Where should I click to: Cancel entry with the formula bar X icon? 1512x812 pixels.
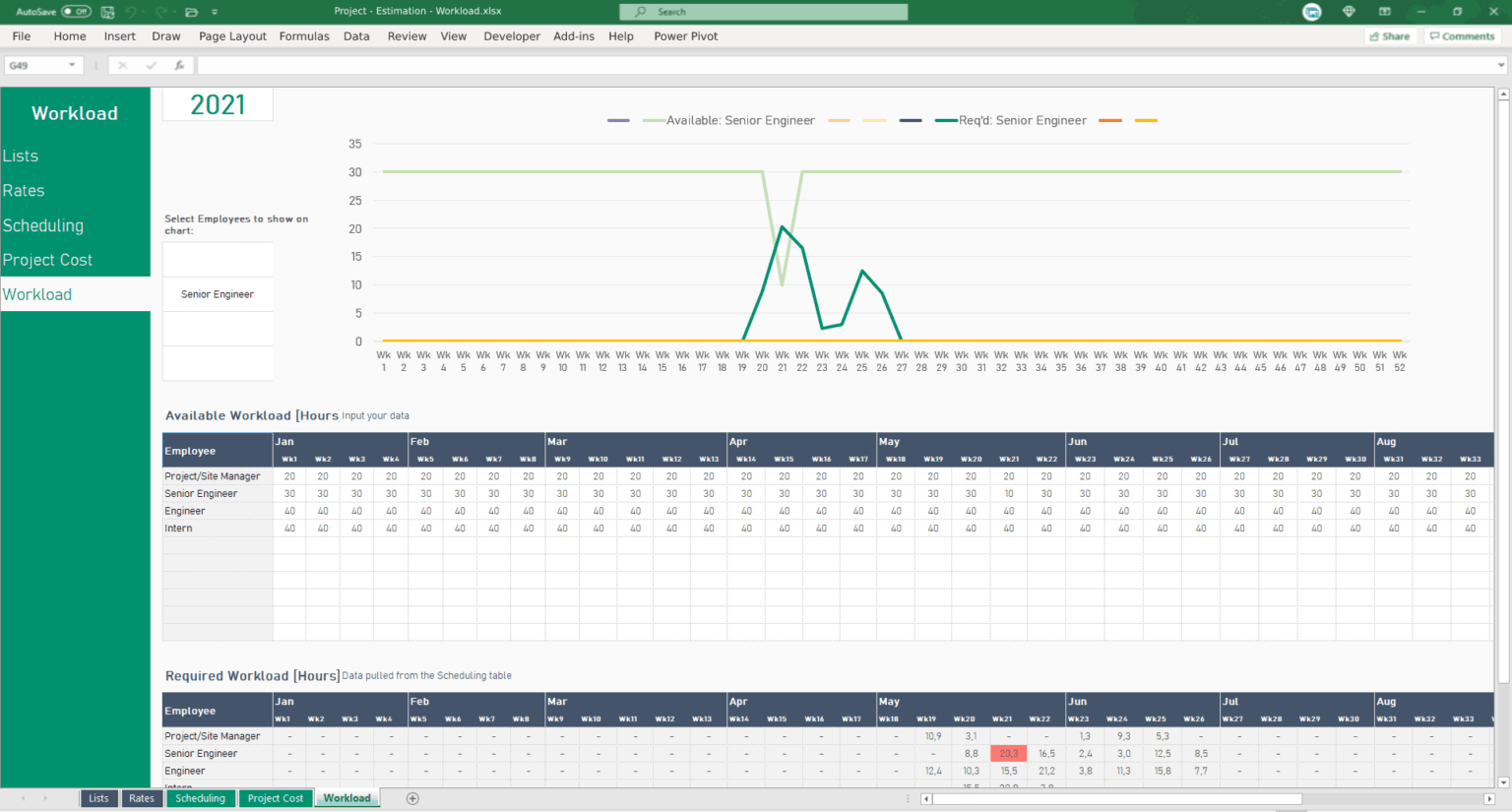123,64
